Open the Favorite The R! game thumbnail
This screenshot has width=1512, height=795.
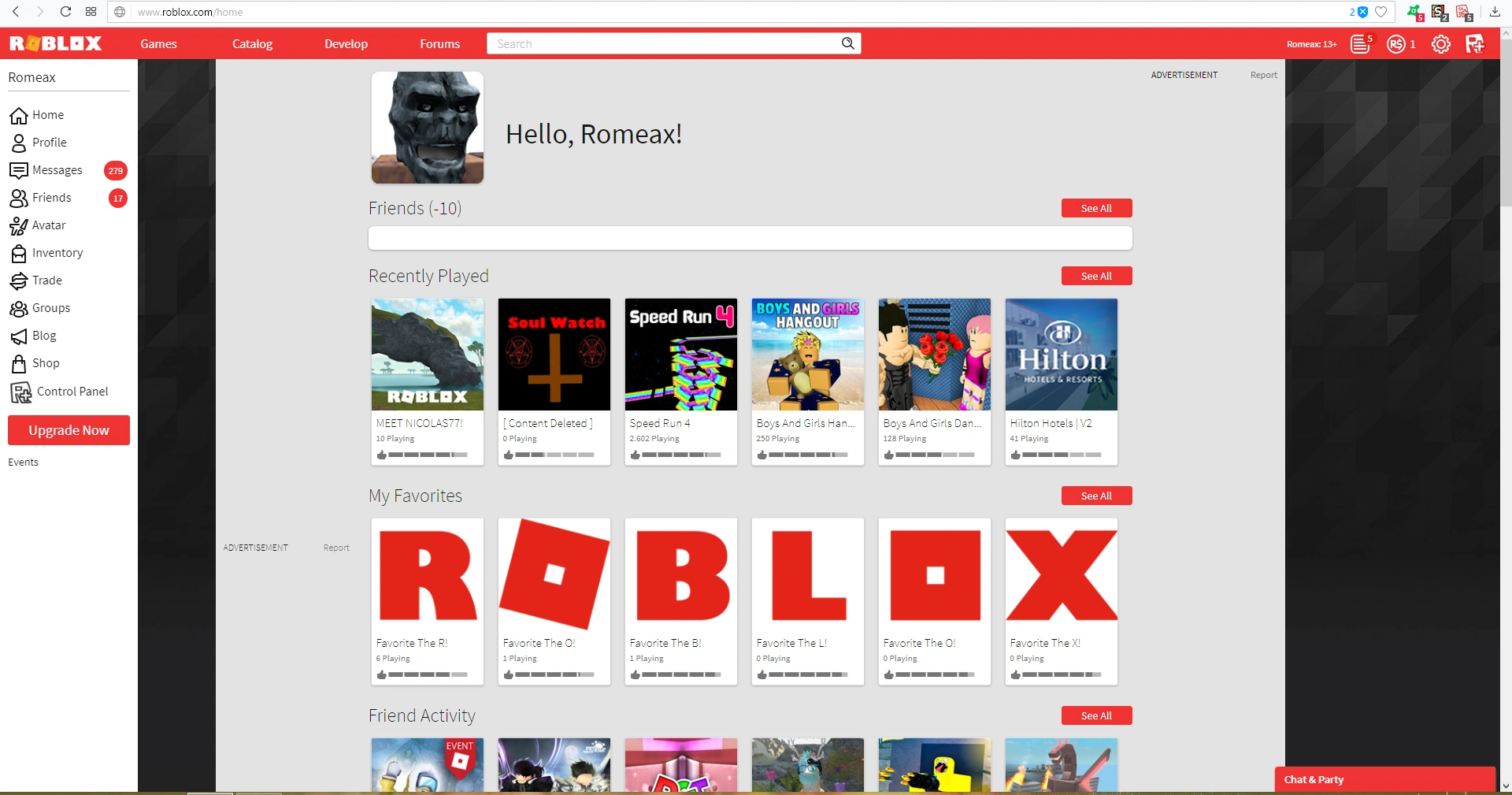point(428,574)
